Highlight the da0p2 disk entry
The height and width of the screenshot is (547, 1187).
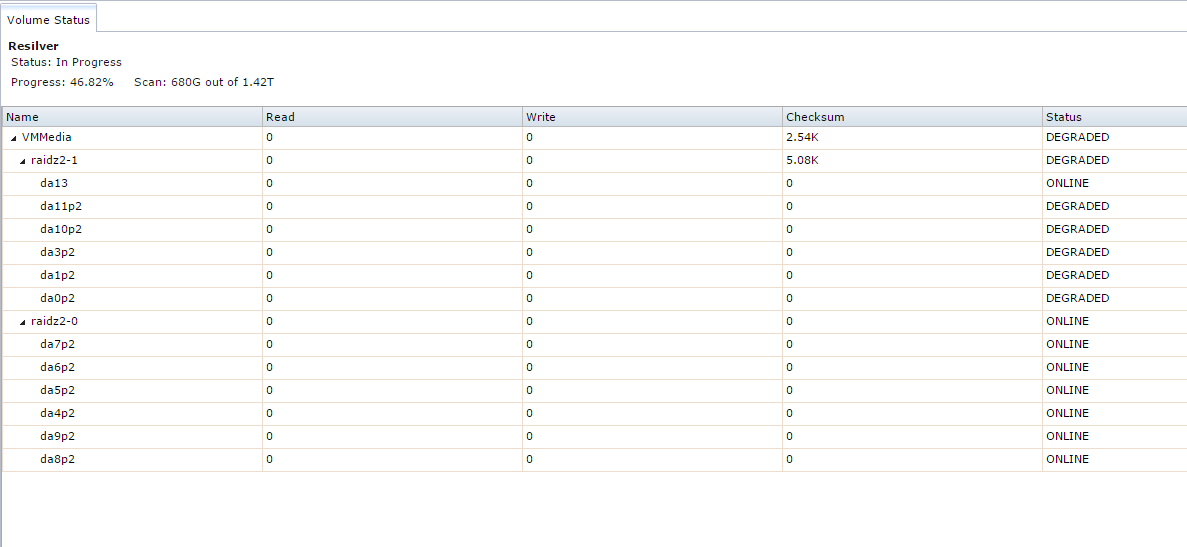[594, 298]
